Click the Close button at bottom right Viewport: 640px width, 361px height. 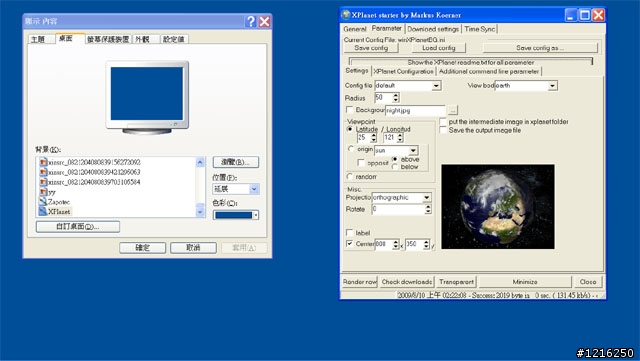(588, 282)
